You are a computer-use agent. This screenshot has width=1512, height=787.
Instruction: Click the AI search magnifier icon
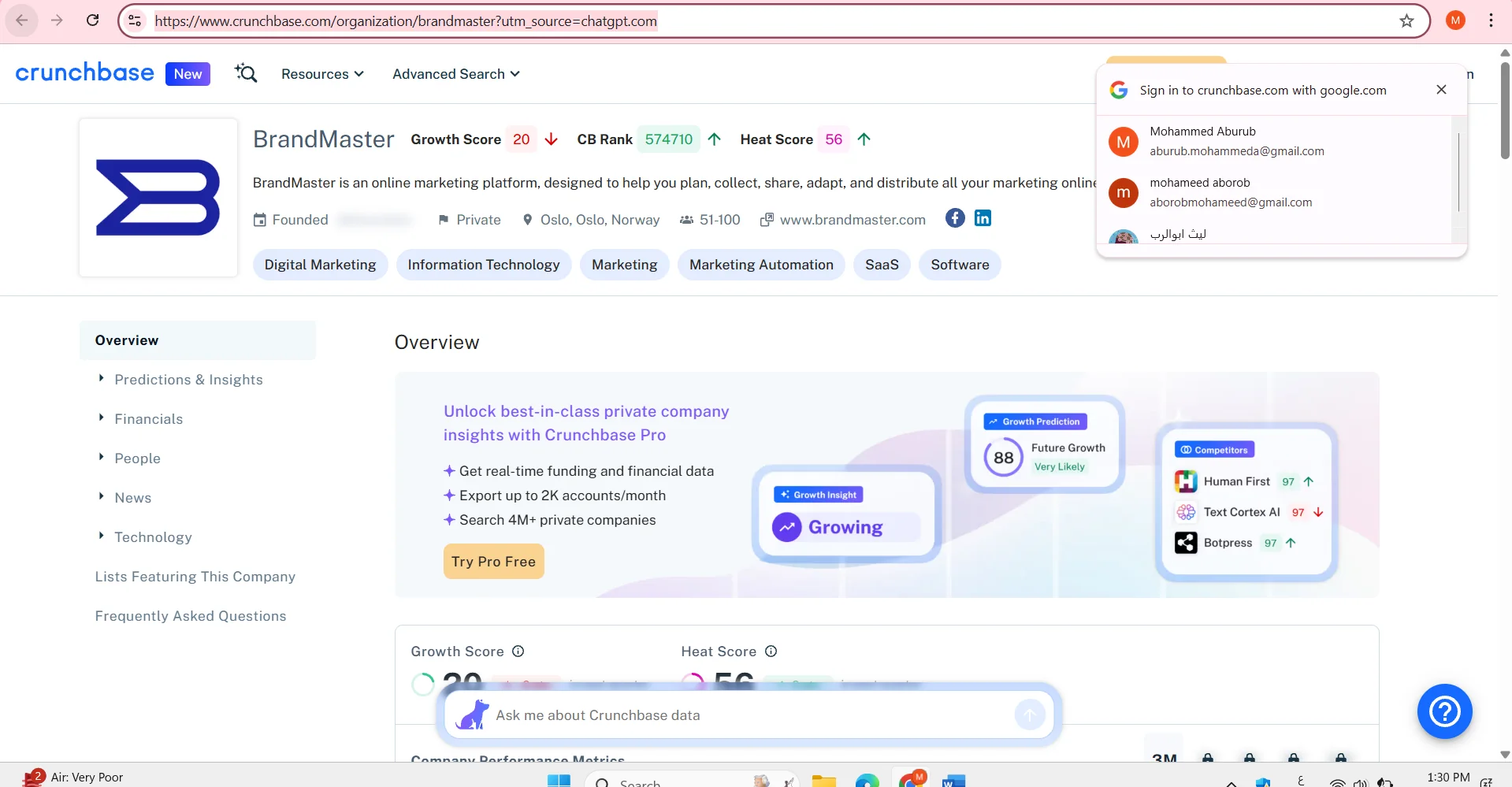pos(246,73)
